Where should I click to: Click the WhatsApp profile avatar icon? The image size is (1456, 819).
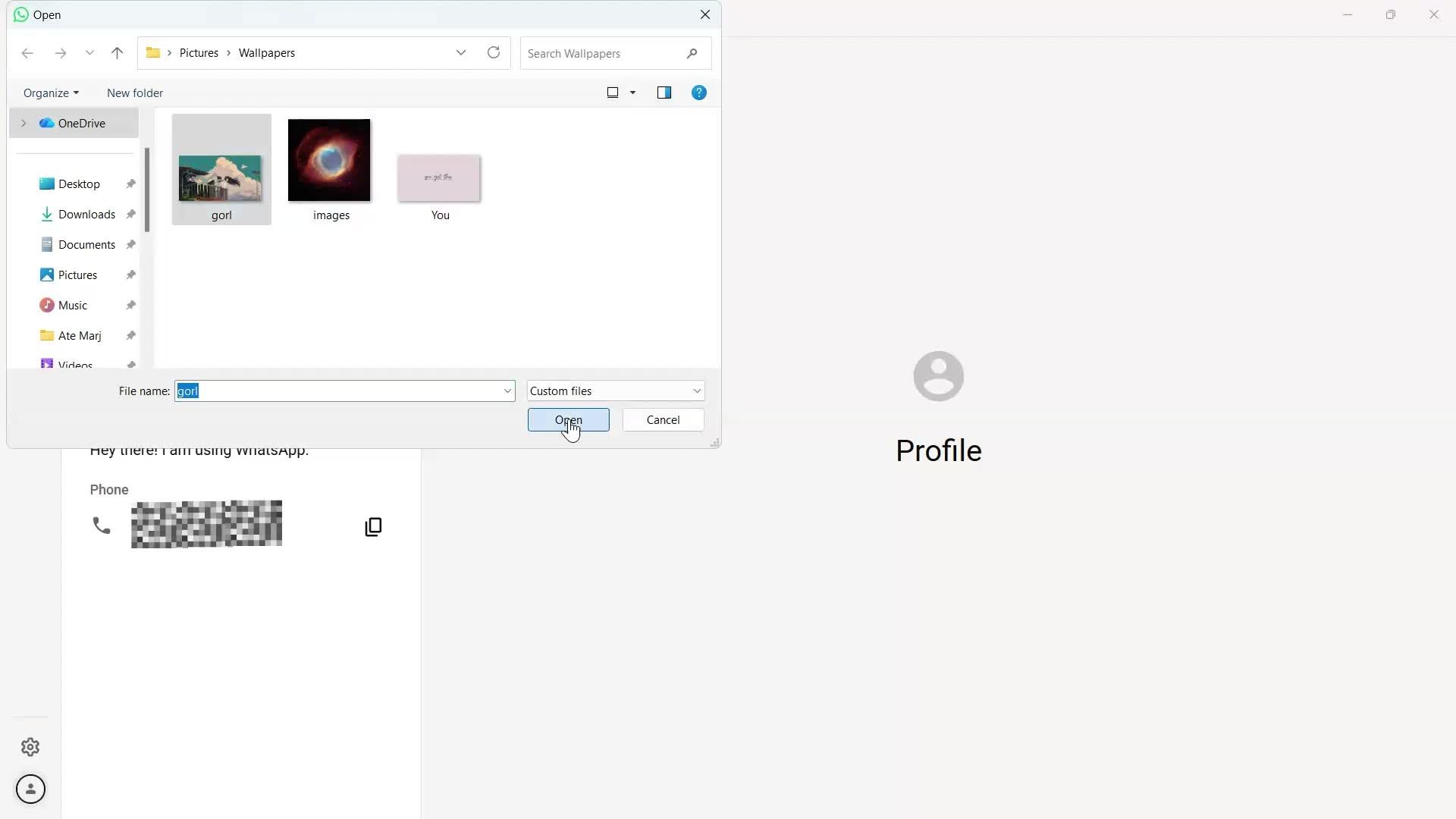[30, 789]
